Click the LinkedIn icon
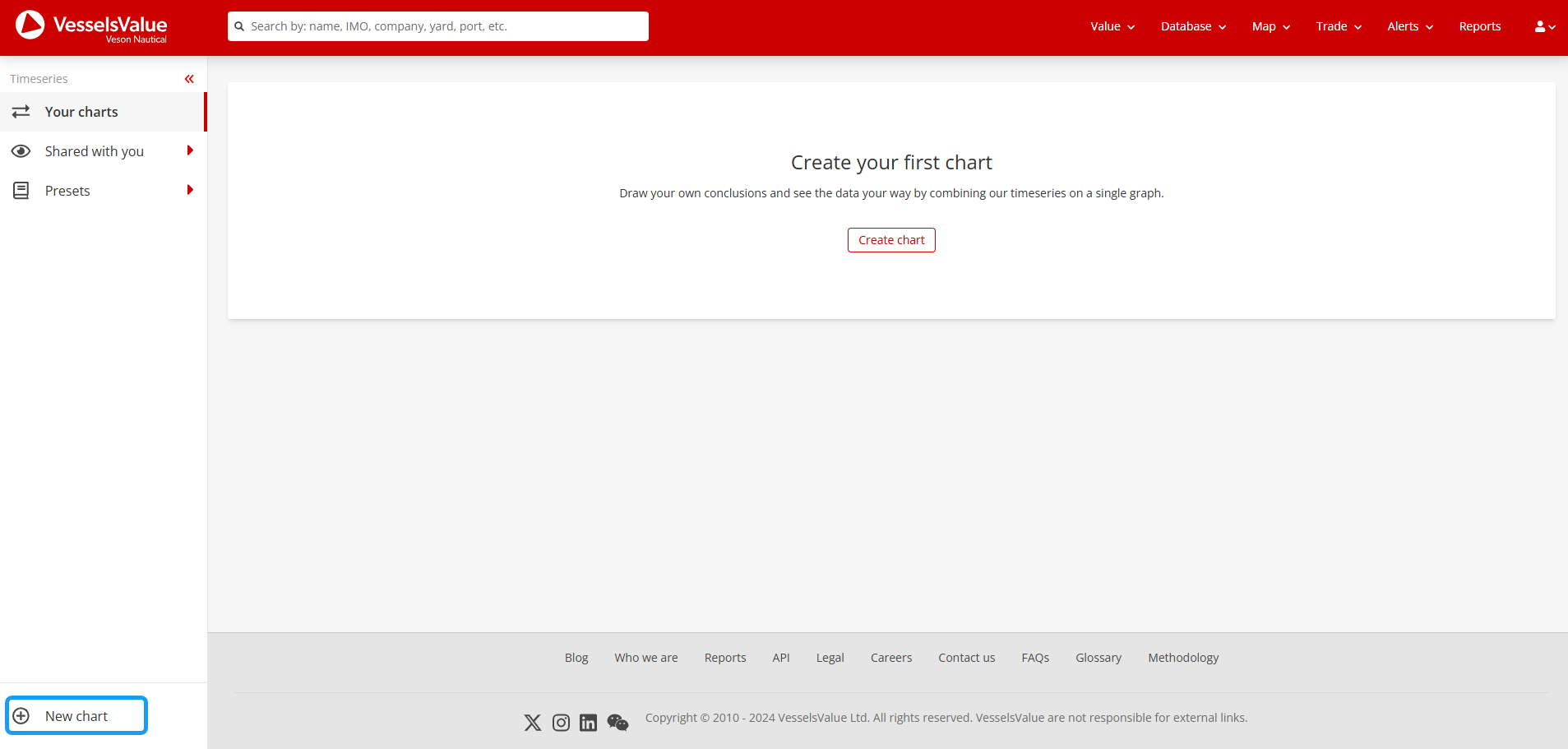The height and width of the screenshot is (749, 1568). (x=589, y=722)
